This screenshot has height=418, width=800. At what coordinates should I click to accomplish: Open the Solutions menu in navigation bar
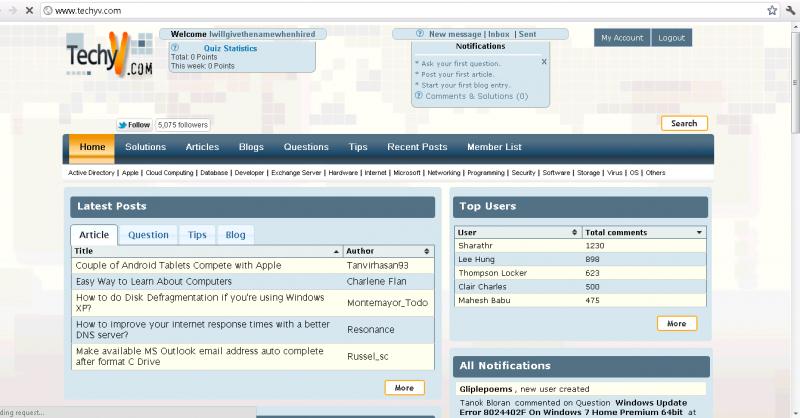(x=145, y=147)
